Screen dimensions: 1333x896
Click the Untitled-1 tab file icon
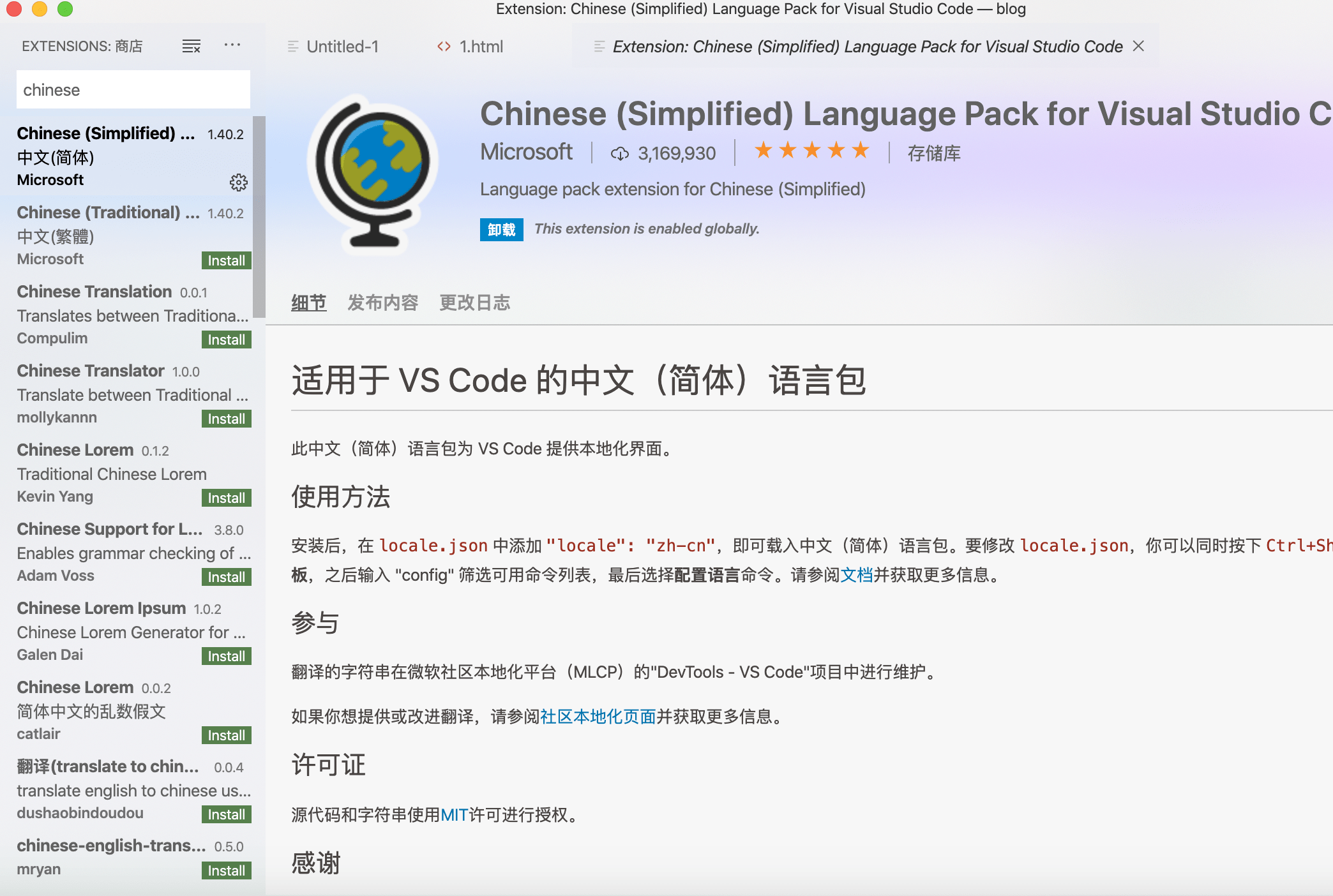pos(293,47)
